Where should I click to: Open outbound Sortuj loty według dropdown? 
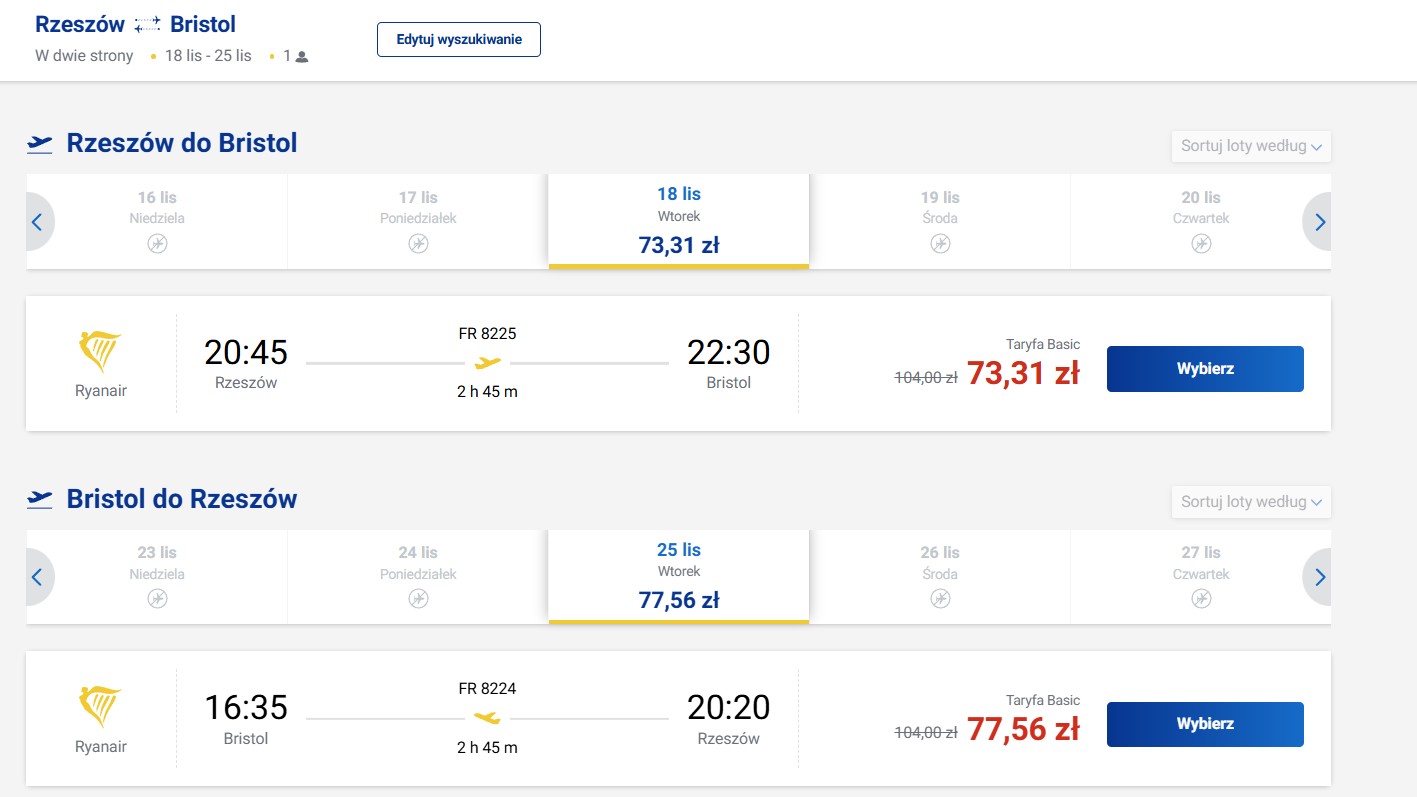[1251, 146]
